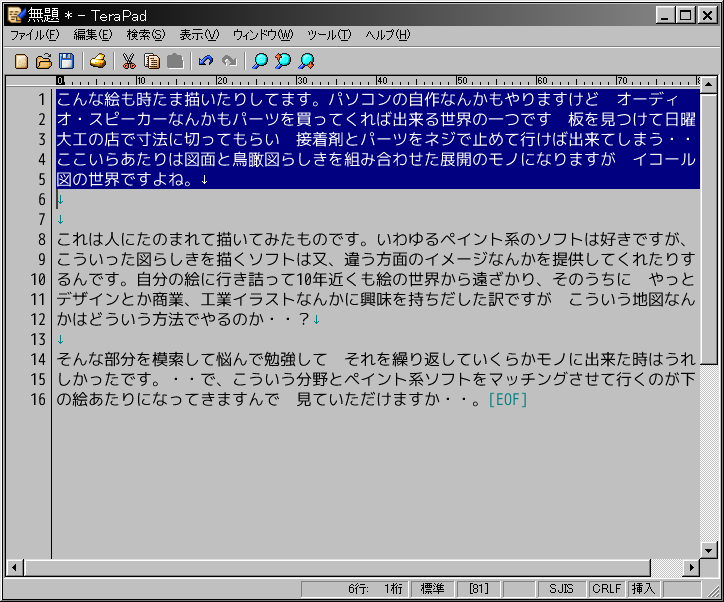Click line number 16 in the gutter
Viewport: 724px width, 602px height.
[x=38, y=400]
